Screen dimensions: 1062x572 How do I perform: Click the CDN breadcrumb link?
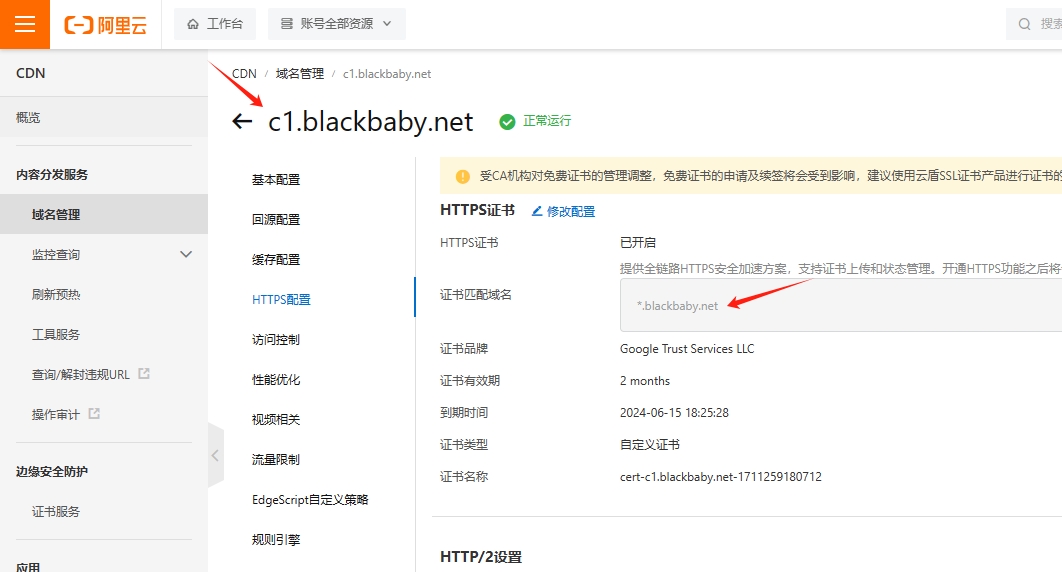(244, 74)
